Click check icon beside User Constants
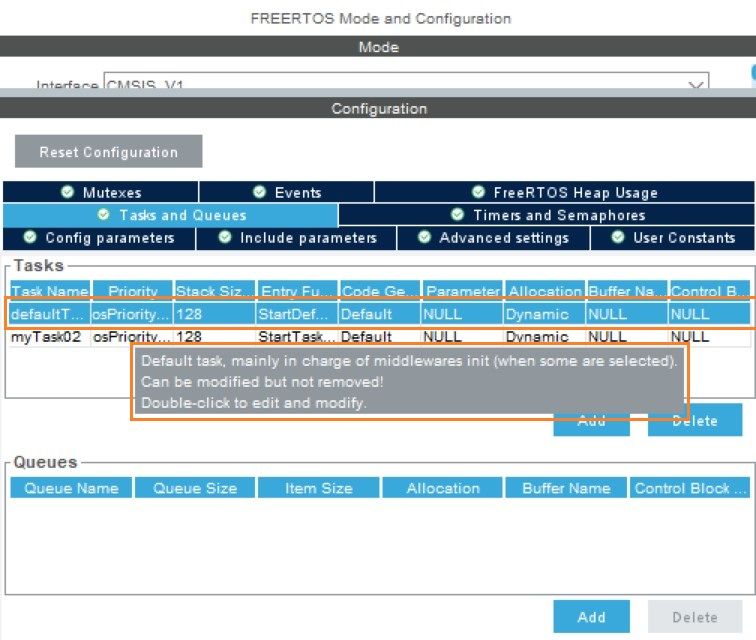This screenshot has height=640, width=756. 618,237
